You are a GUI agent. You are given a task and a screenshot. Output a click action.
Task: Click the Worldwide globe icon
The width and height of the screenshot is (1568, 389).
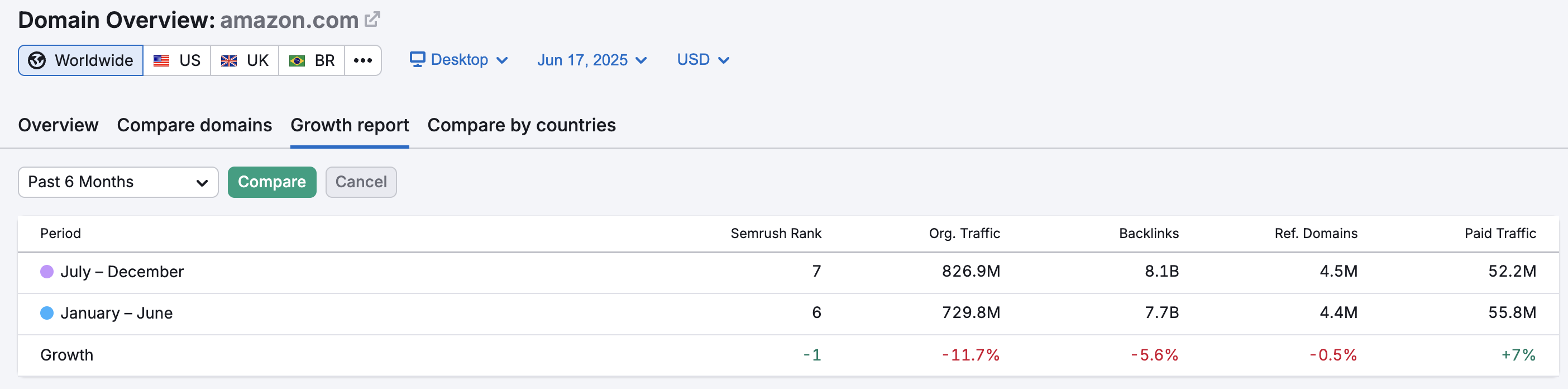click(x=37, y=60)
